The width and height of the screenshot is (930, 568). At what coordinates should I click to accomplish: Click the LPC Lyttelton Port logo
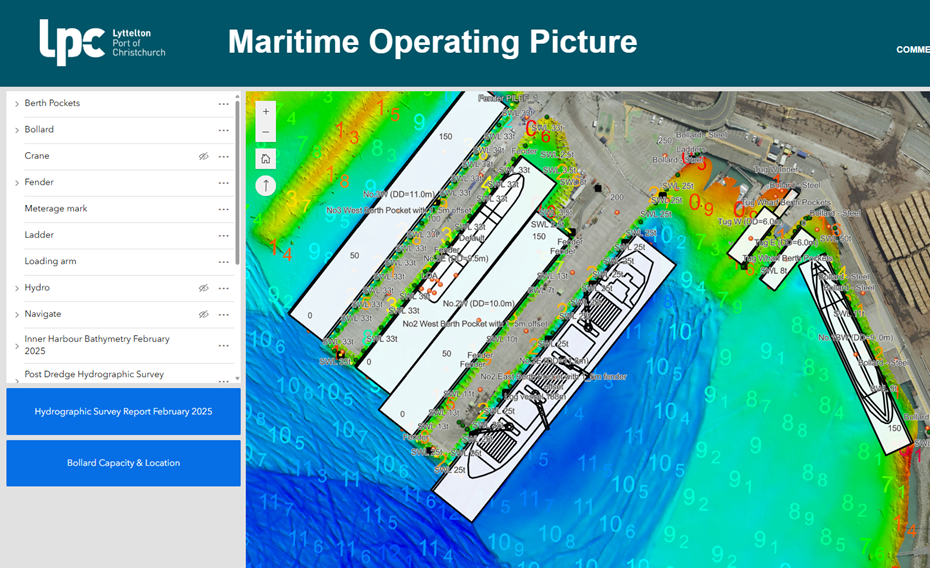(x=102, y=42)
